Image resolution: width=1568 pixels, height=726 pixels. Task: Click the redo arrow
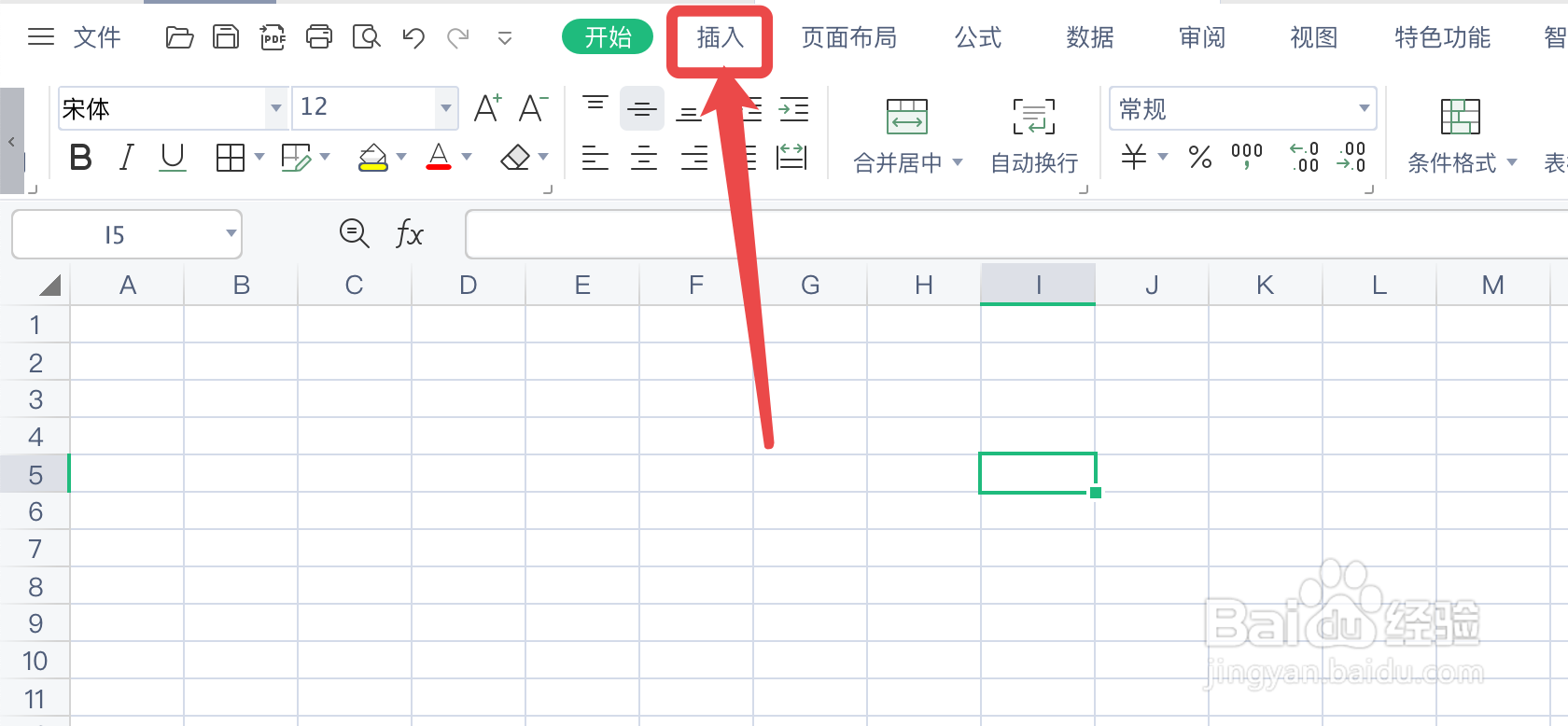coord(458,37)
